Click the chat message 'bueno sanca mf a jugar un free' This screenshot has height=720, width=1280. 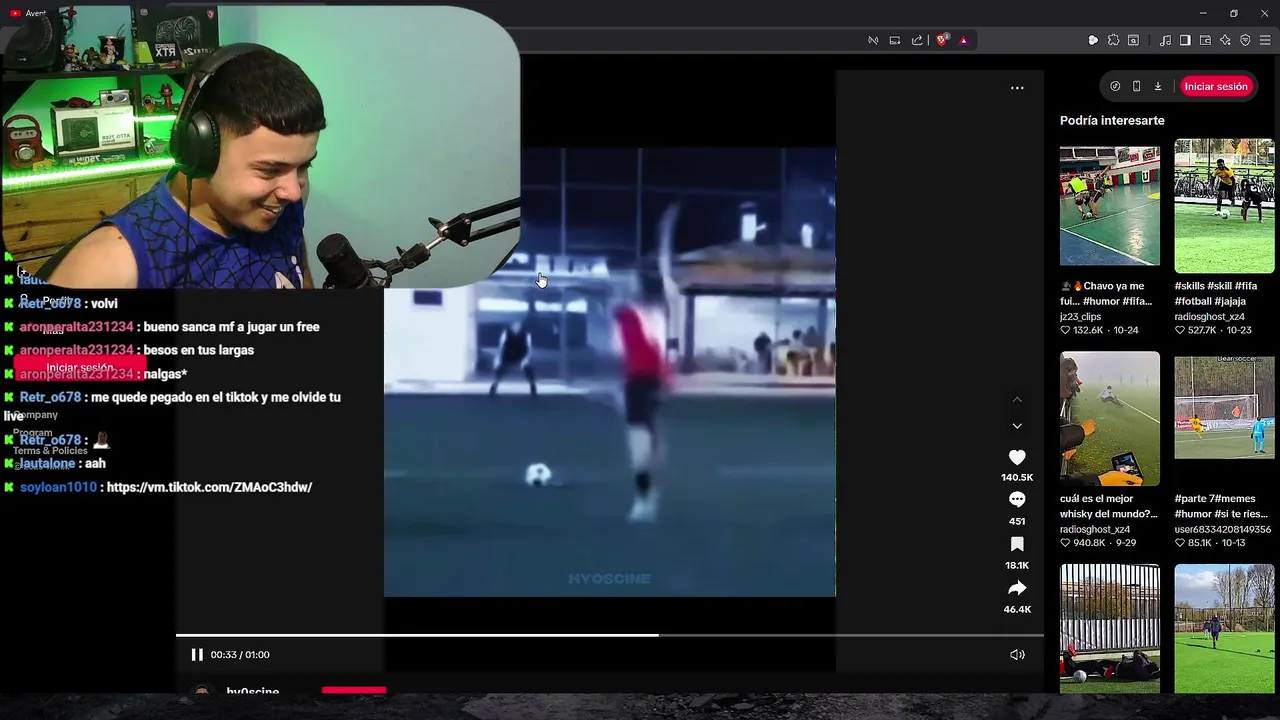coord(232,327)
